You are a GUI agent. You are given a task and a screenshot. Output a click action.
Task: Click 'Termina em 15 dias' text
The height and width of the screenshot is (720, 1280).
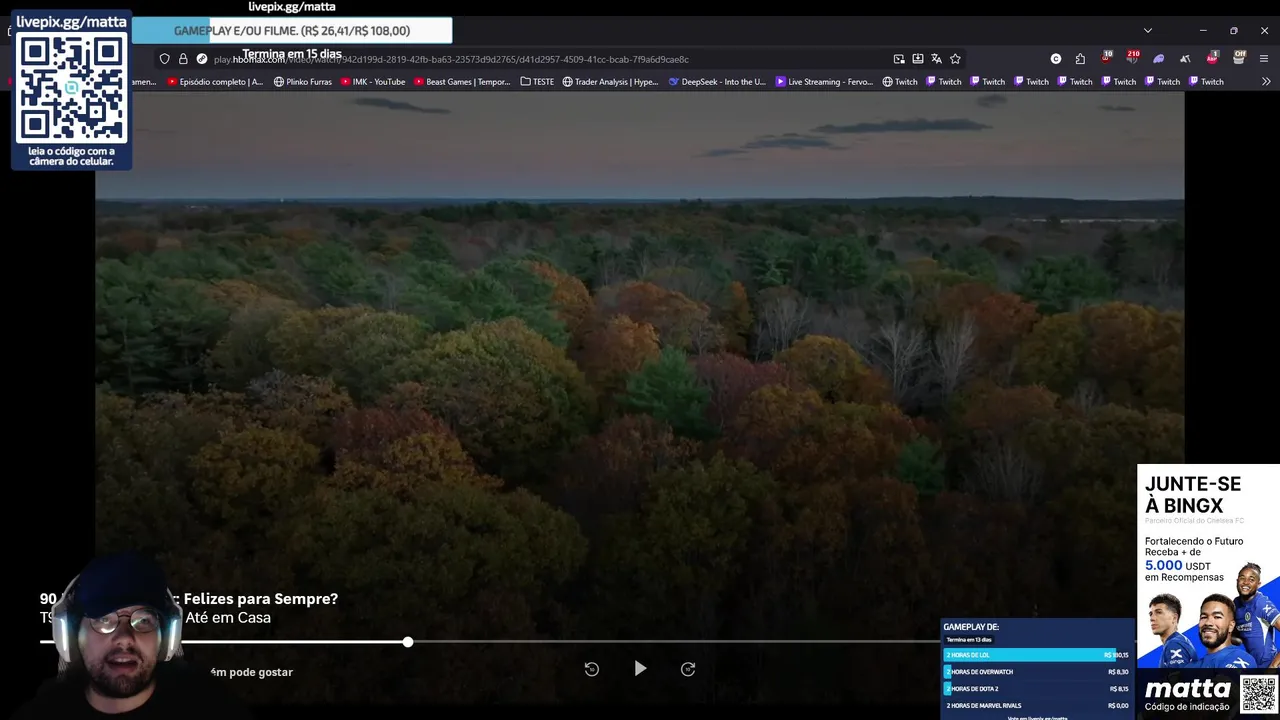pyautogui.click(x=292, y=54)
